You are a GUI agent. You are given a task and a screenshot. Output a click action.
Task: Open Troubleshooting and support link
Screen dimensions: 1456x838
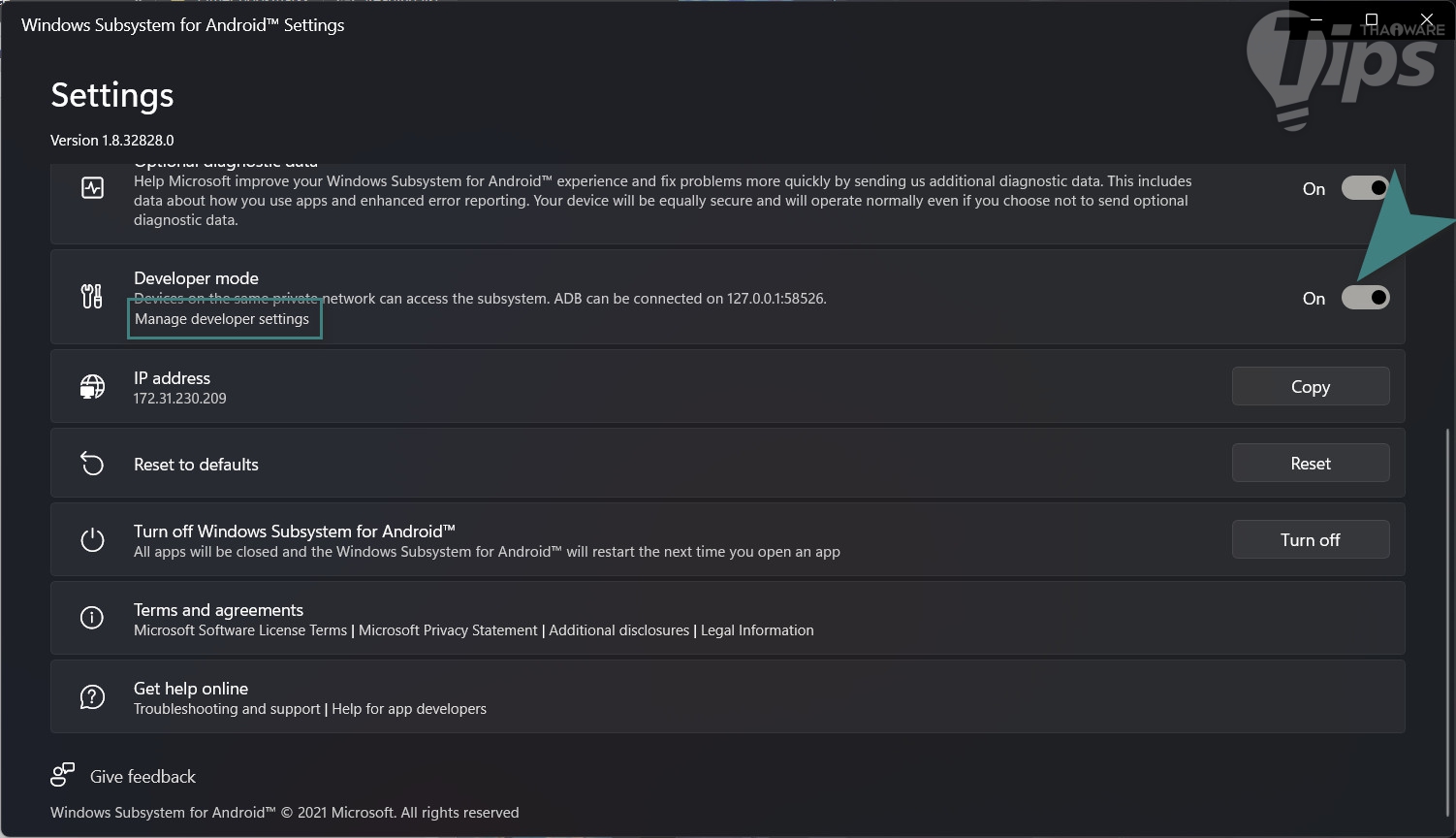227,709
